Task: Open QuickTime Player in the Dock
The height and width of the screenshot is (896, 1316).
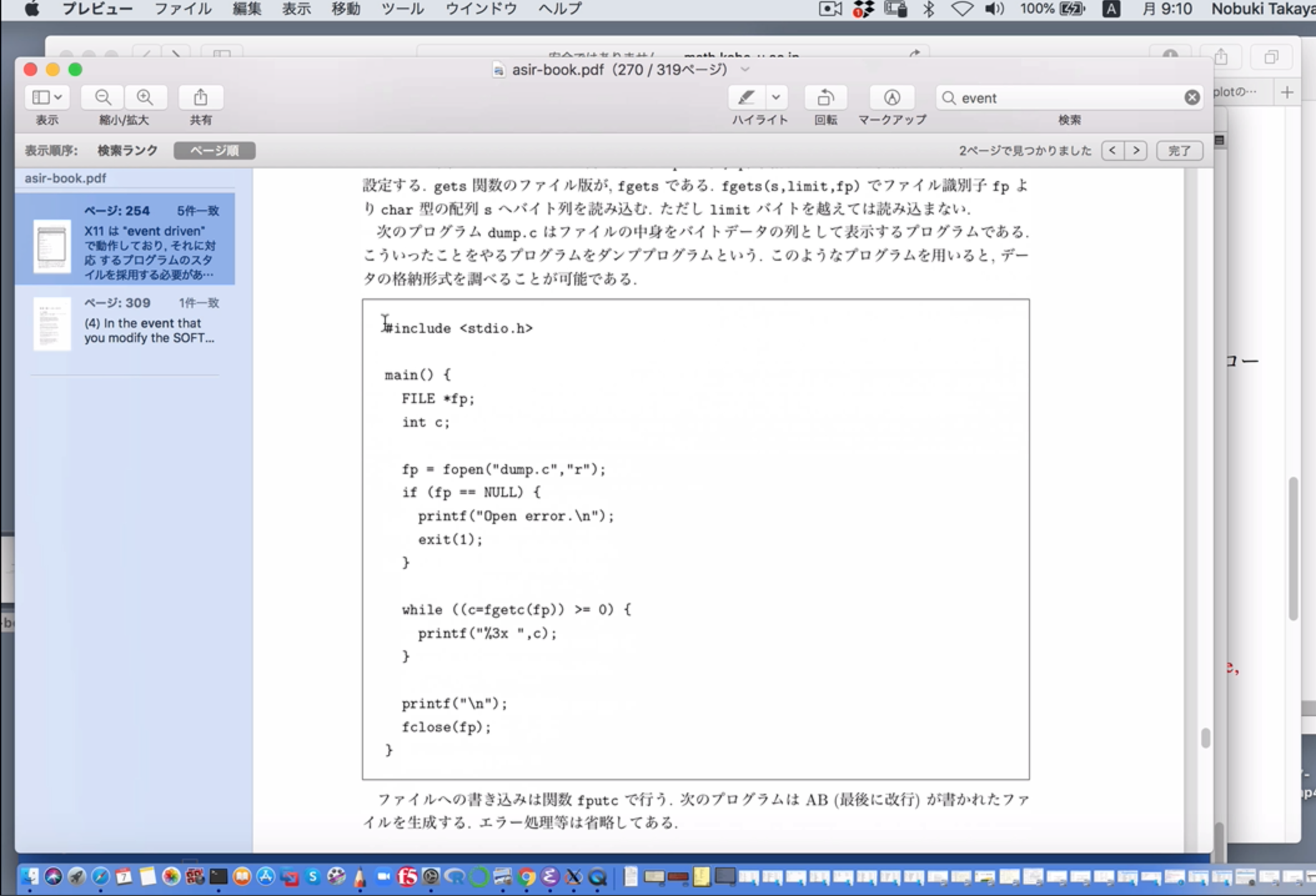Action: pos(597,877)
